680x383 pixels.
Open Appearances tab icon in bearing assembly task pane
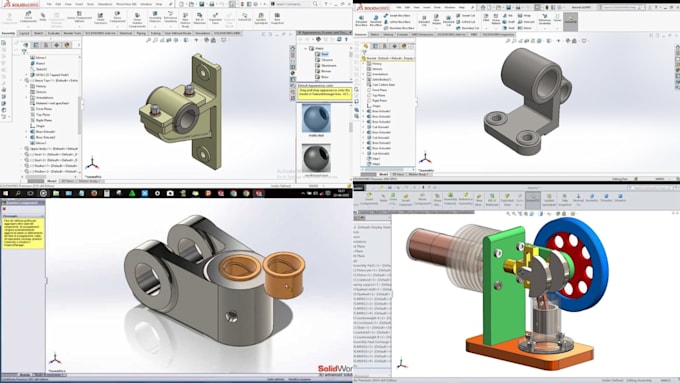tap(293, 73)
